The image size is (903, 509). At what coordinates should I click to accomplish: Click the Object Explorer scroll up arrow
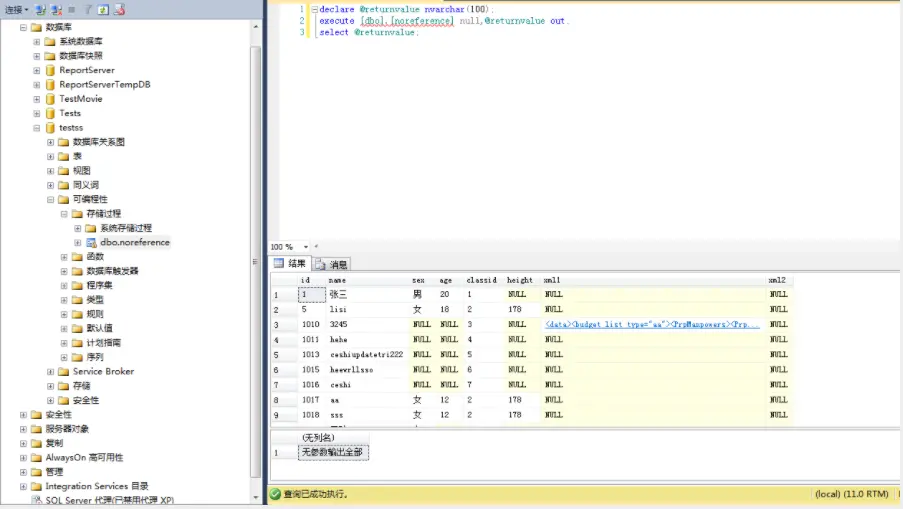coord(256,27)
